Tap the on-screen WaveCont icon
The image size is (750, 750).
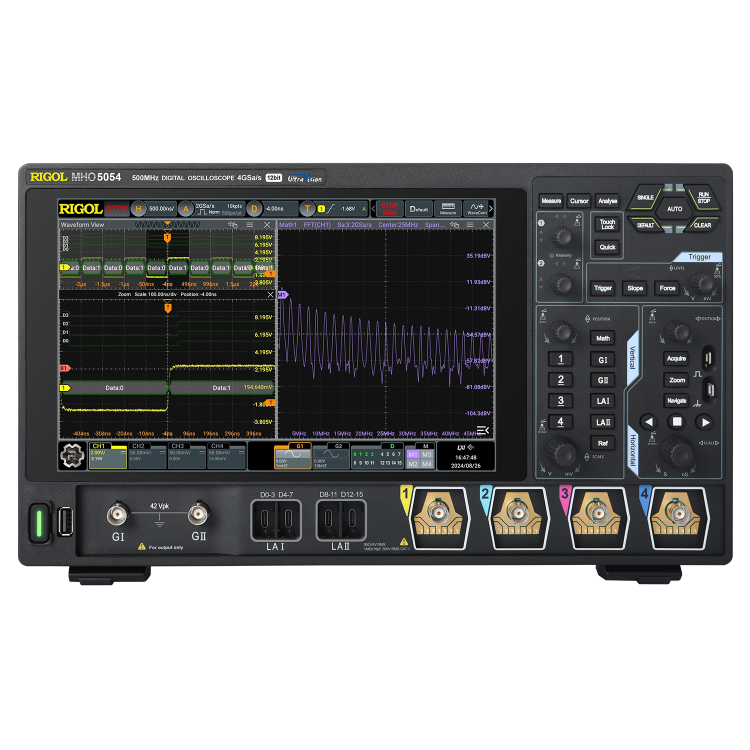[476, 209]
